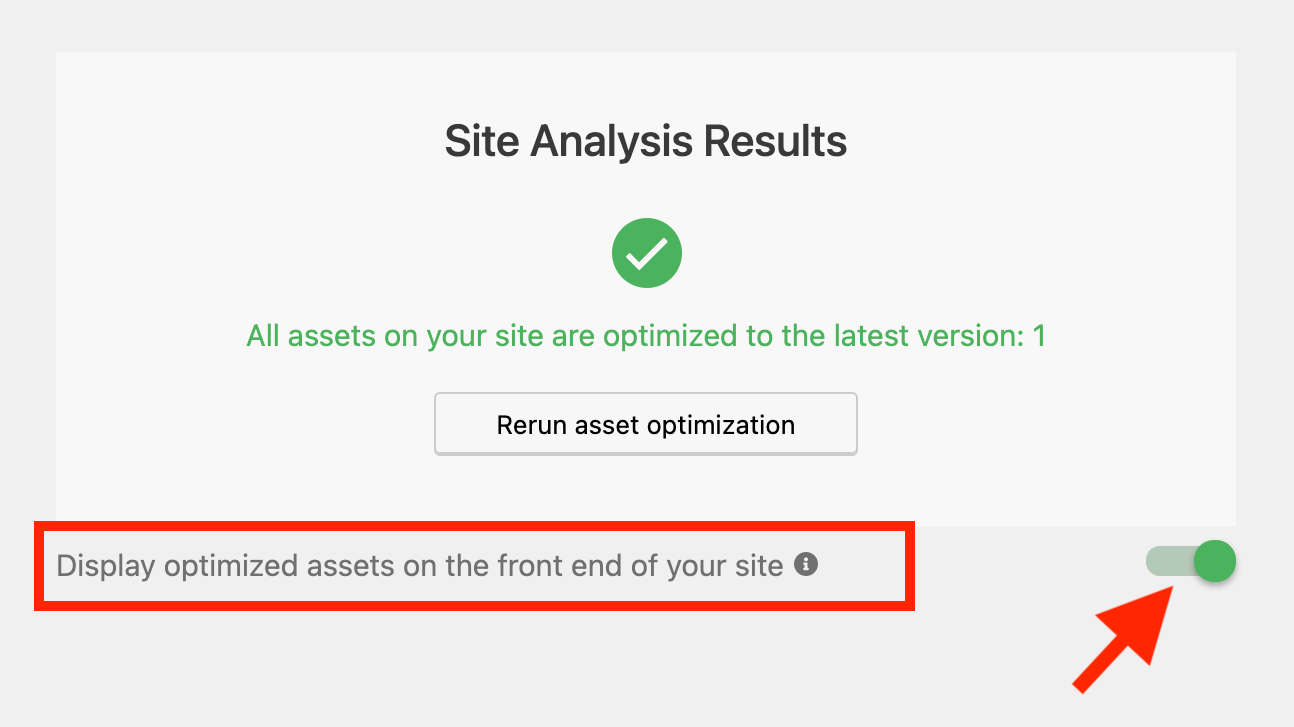1294x727 pixels.
Task: Click the highlighted settings row
Action: tap(475, 566)
